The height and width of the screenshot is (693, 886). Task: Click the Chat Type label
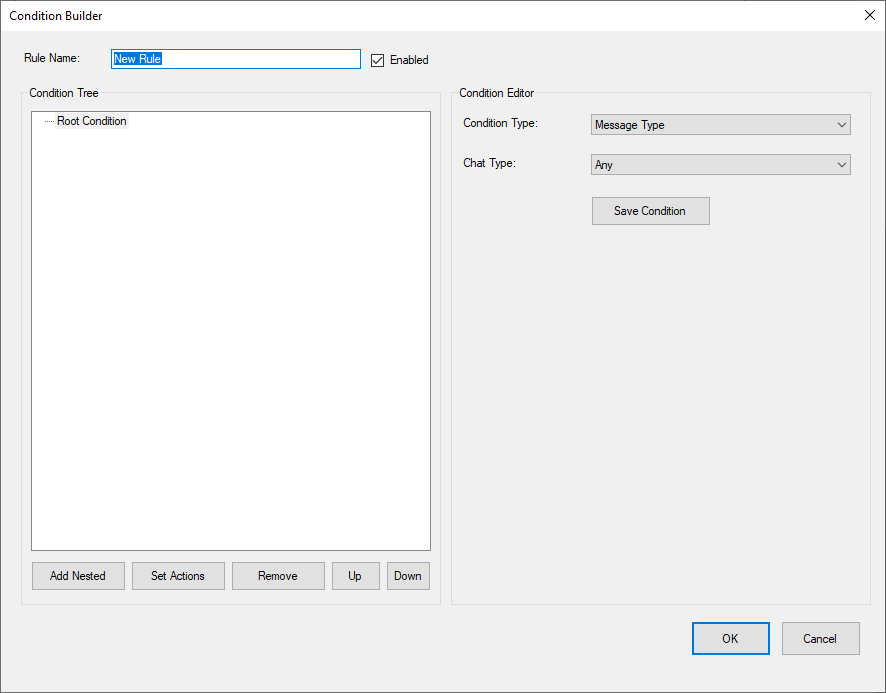pos(489,163)
